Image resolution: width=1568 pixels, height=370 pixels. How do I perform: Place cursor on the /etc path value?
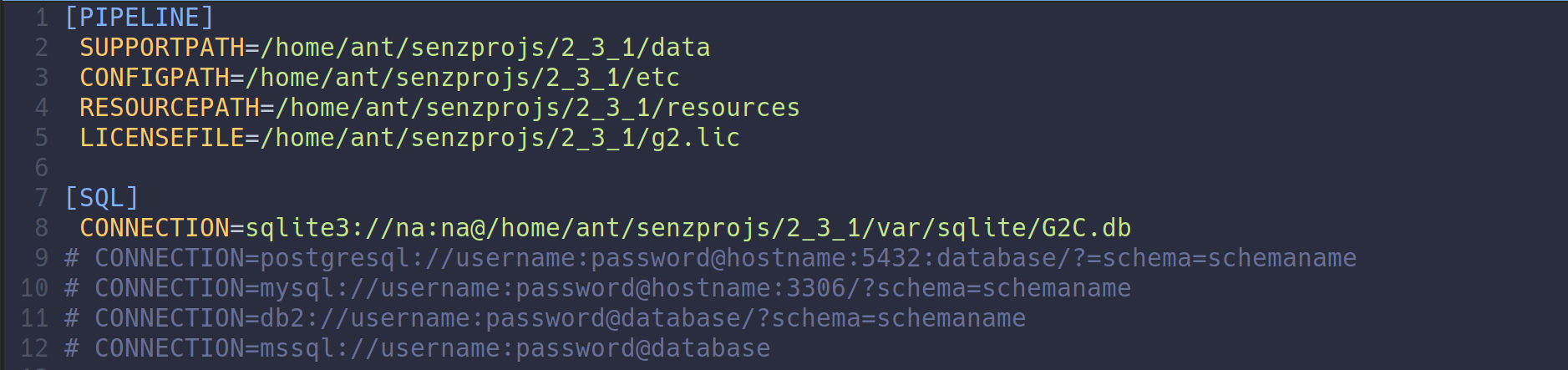tap(463, 78)
